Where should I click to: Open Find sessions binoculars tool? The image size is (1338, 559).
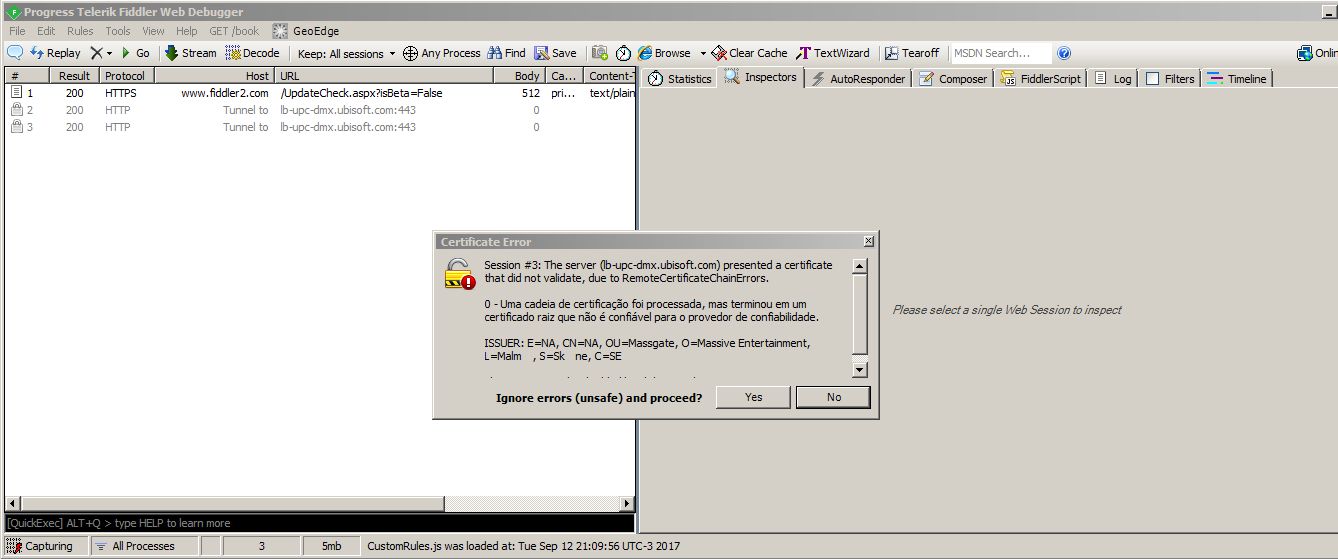506,53
